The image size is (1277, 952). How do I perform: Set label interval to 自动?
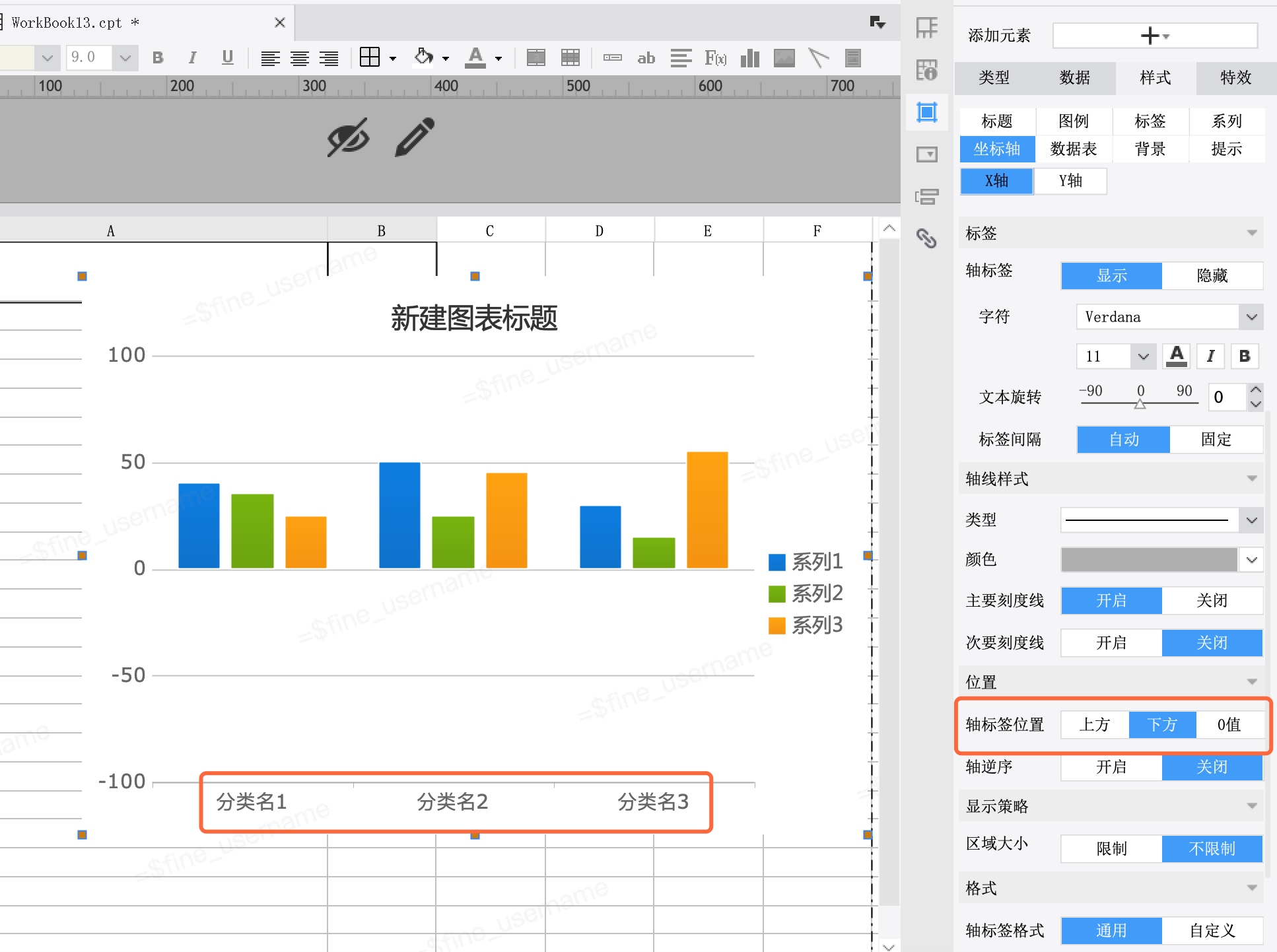point(1124,439)
